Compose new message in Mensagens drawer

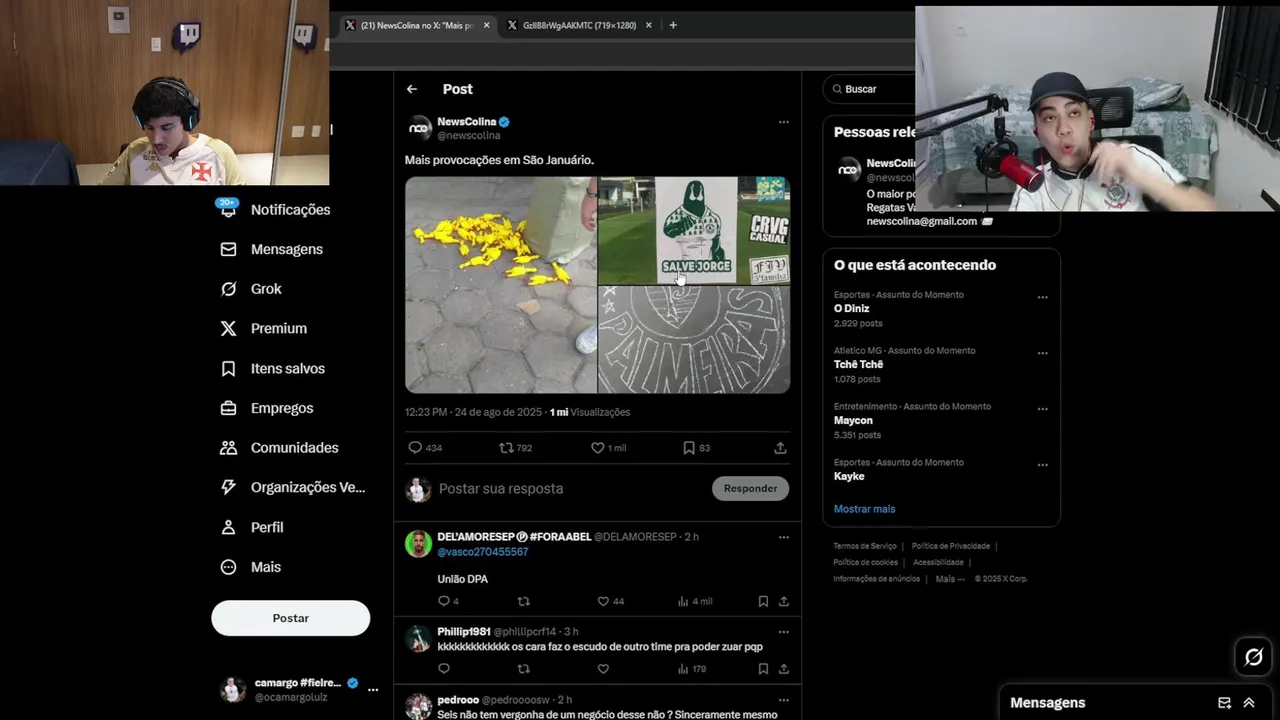pyautogui.click(x=1224, y=703)
